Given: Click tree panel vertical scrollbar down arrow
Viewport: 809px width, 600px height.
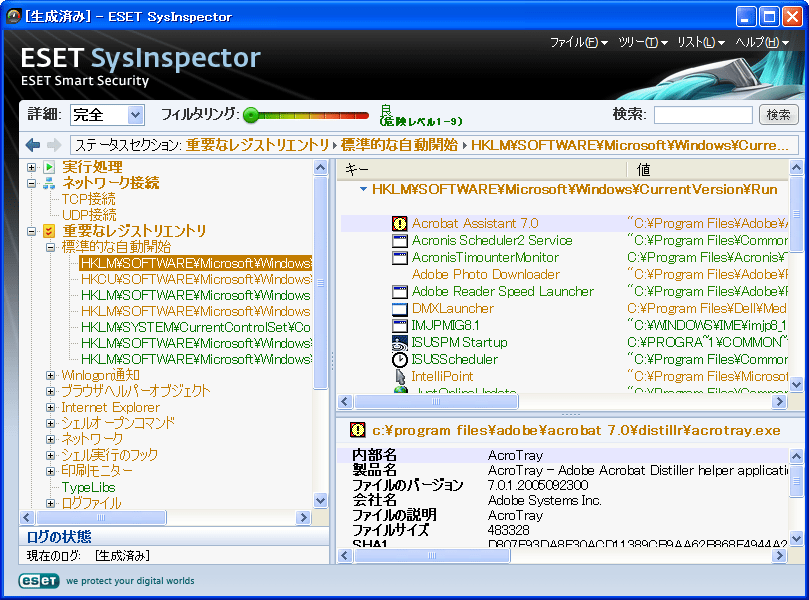Looking at the screenshot, I should [x=320, y=500].
